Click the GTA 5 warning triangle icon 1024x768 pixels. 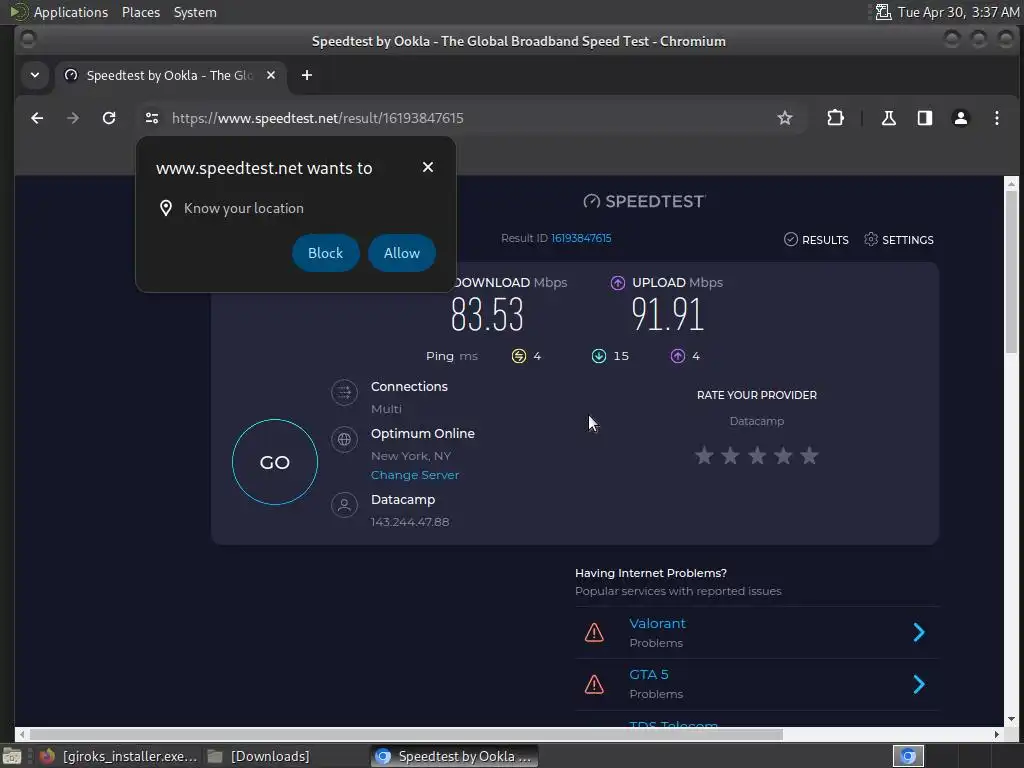click(x=594, y=684)
